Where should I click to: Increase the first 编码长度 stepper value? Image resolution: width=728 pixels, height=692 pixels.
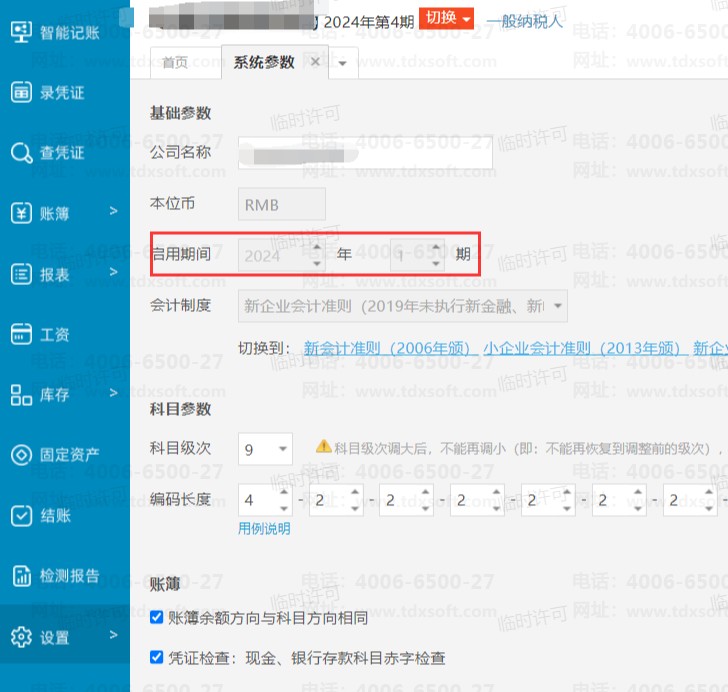click(x=283, y=492)
